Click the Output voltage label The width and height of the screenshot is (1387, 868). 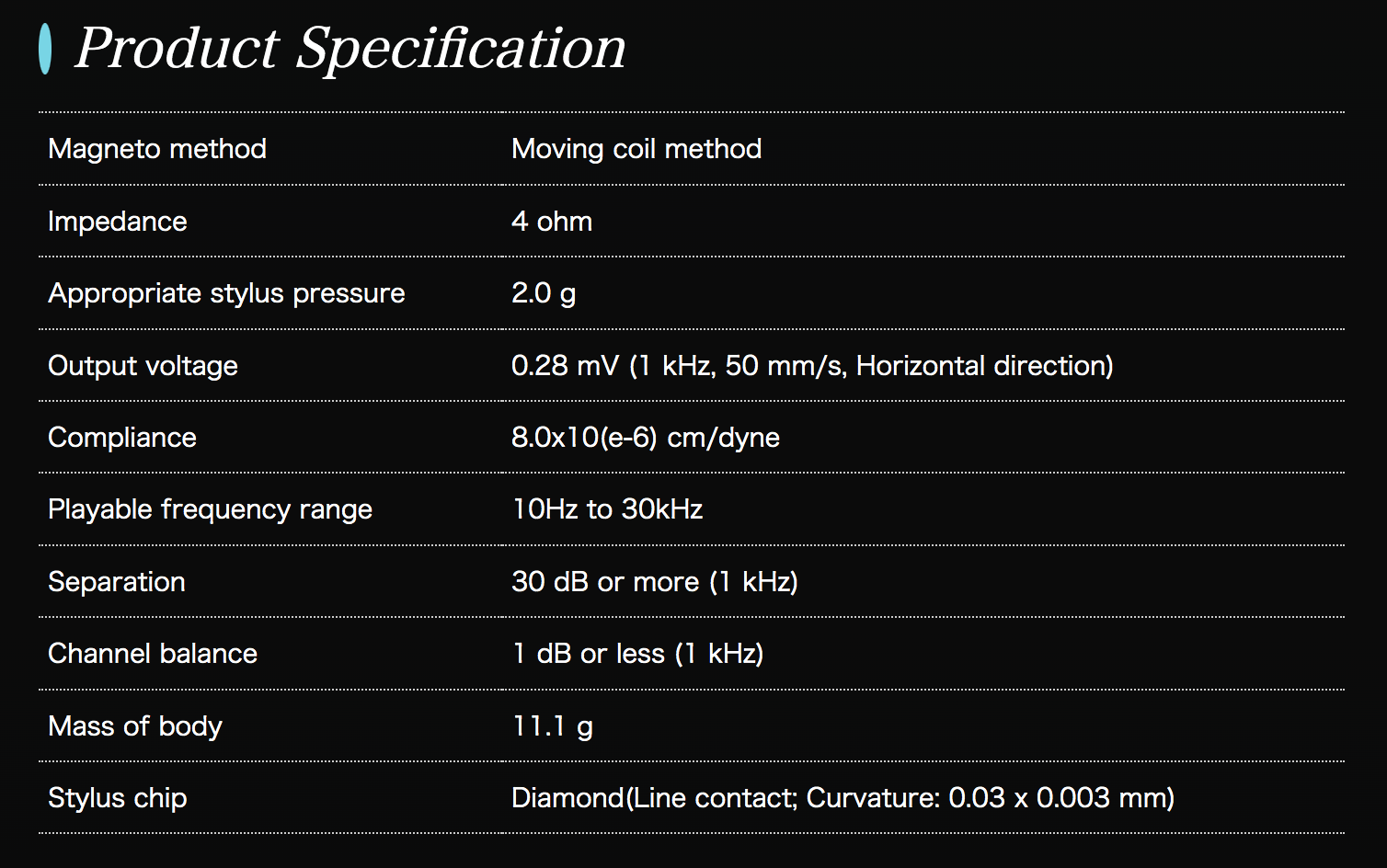click(143, 366)
